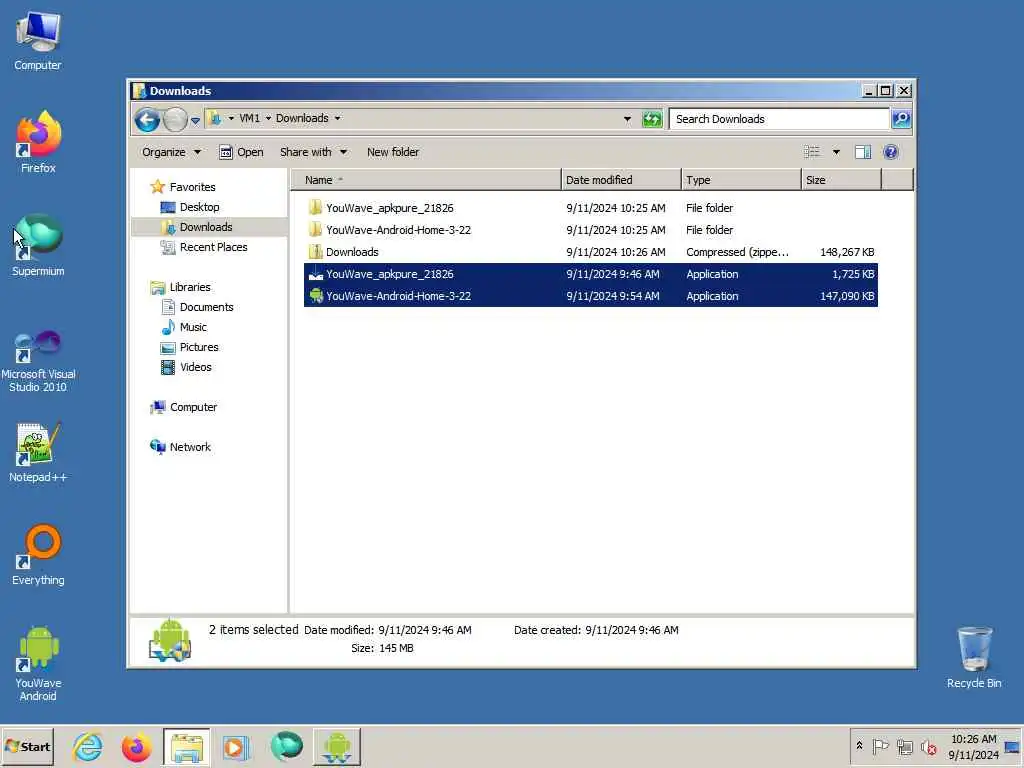Click the greyed Forward navigation button
This screenshot has height=768, width=1024.
point(175,120)
